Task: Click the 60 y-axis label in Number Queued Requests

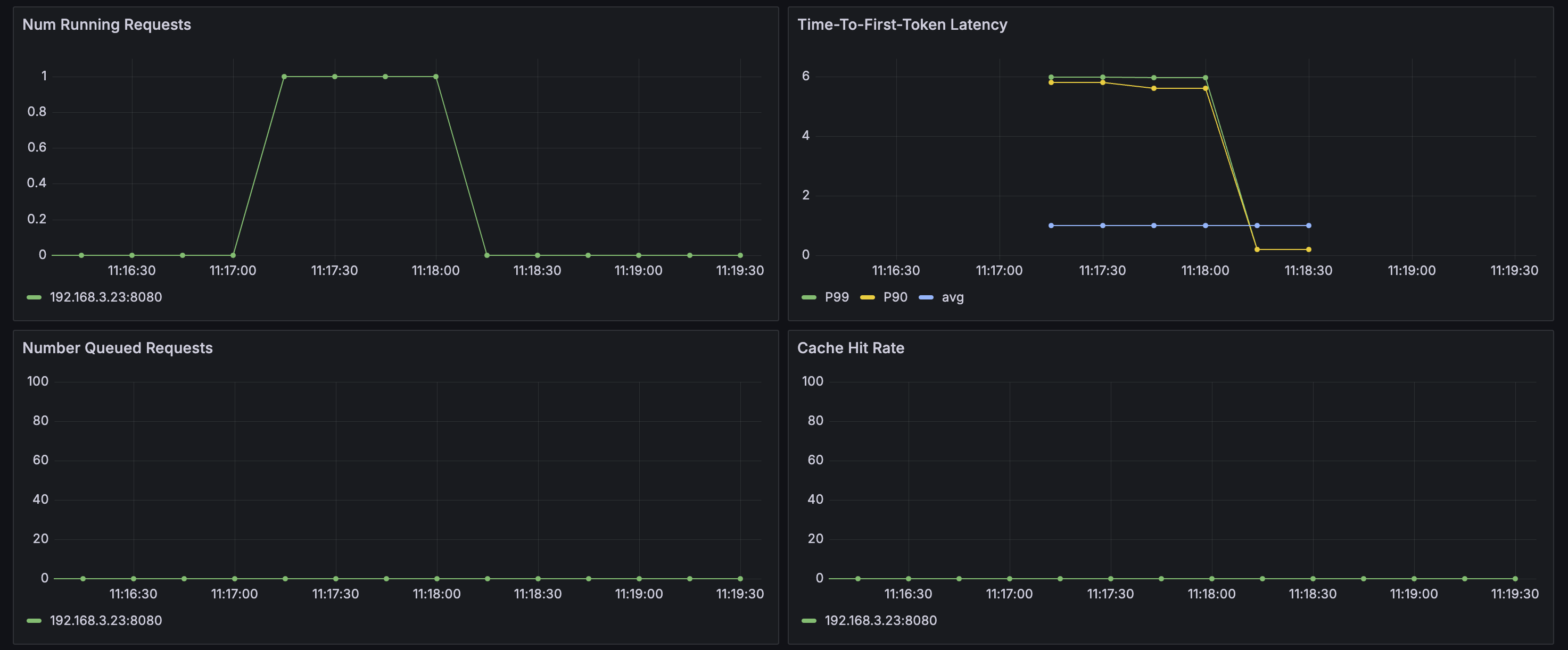Action: [x=41, y=460]
